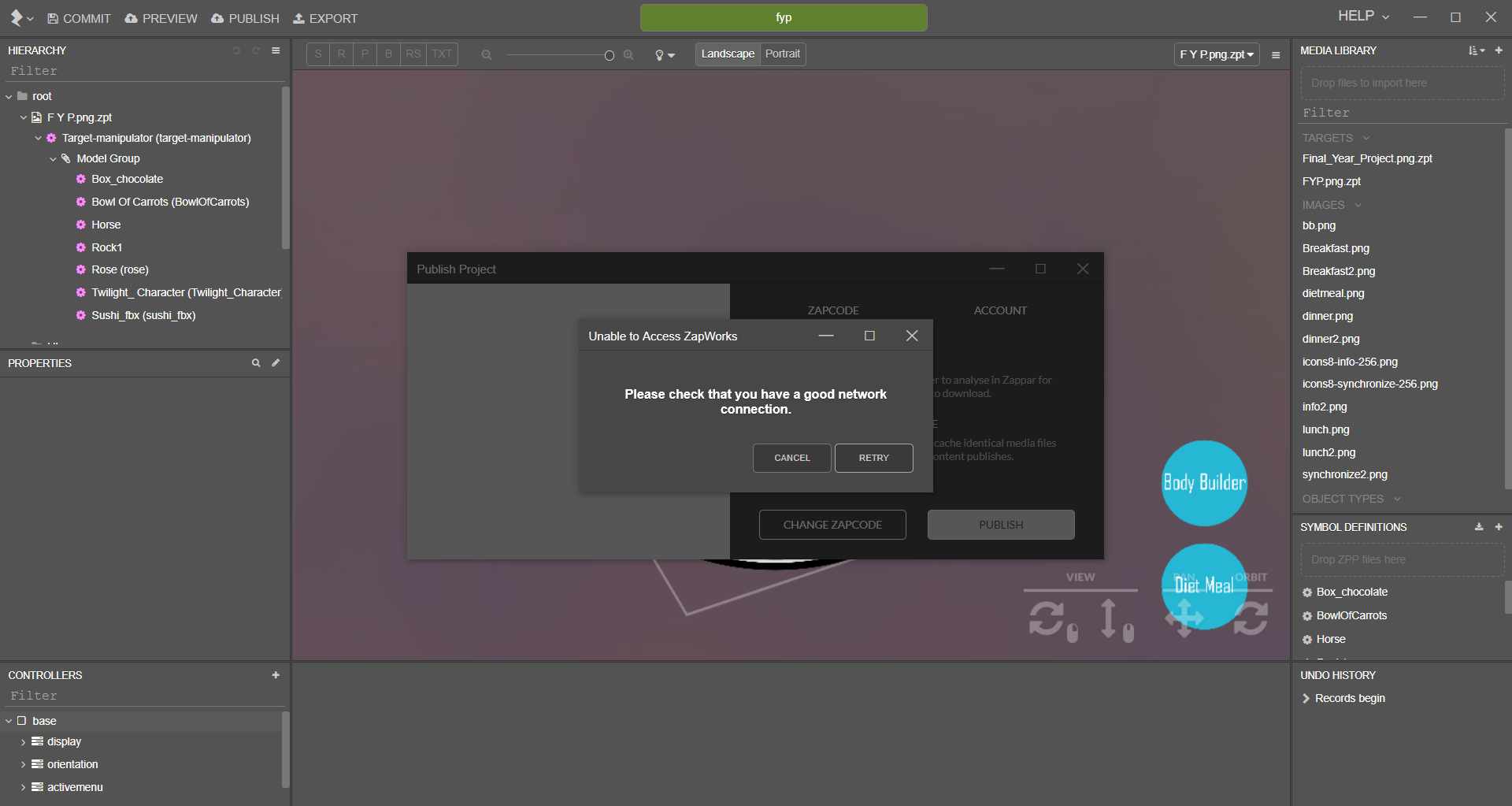1512x806 pixels.
Task: Expand the Records begin entry in Undo History
Action: coord(1306,698)
